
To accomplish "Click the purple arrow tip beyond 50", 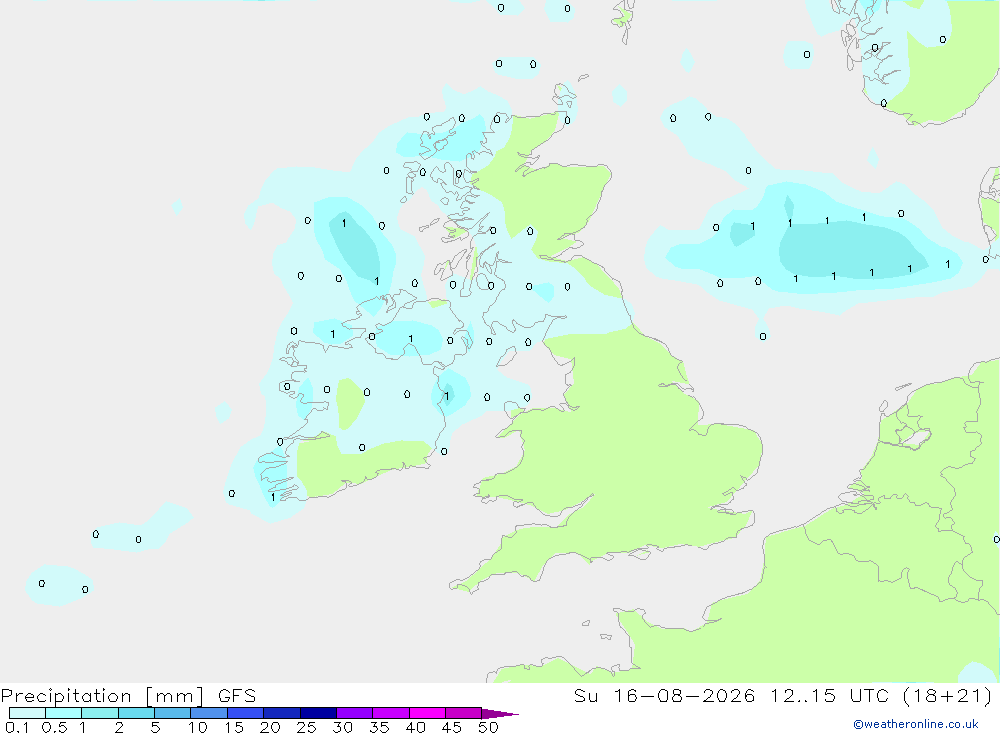I will pos(500,713).
